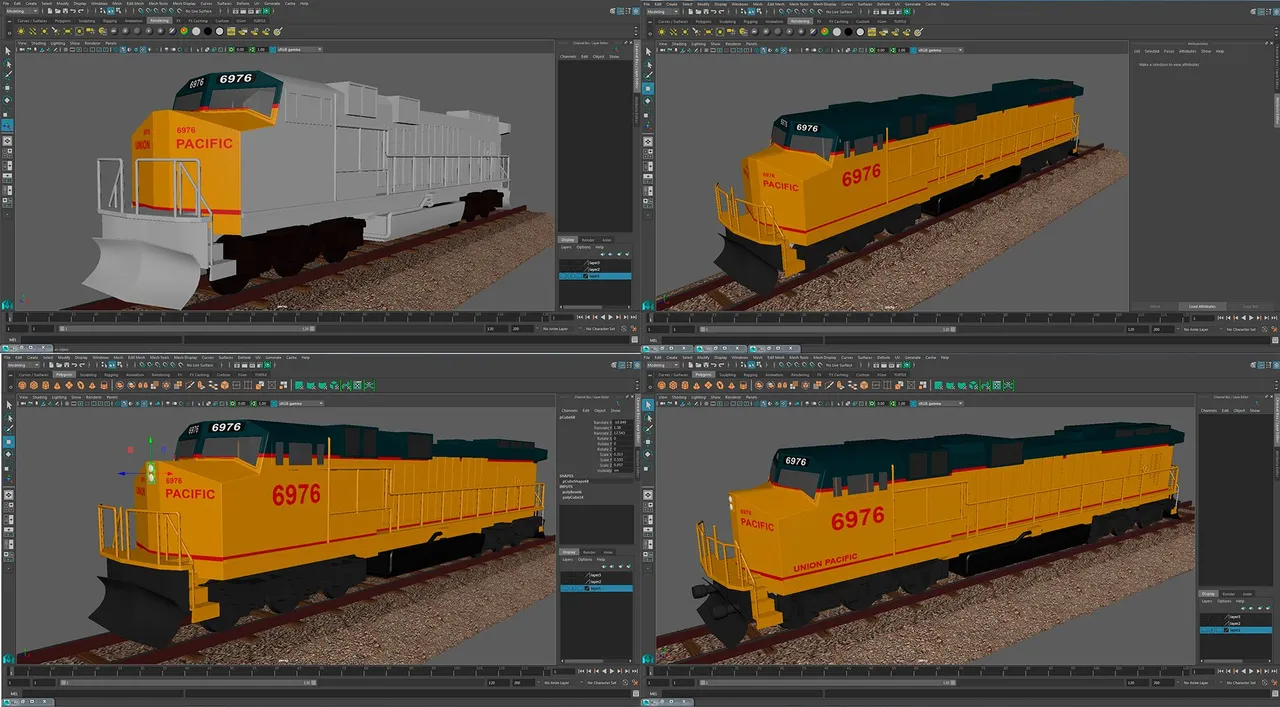Click the white material sphere on top-left Rendering shelf

pos(196,31)
